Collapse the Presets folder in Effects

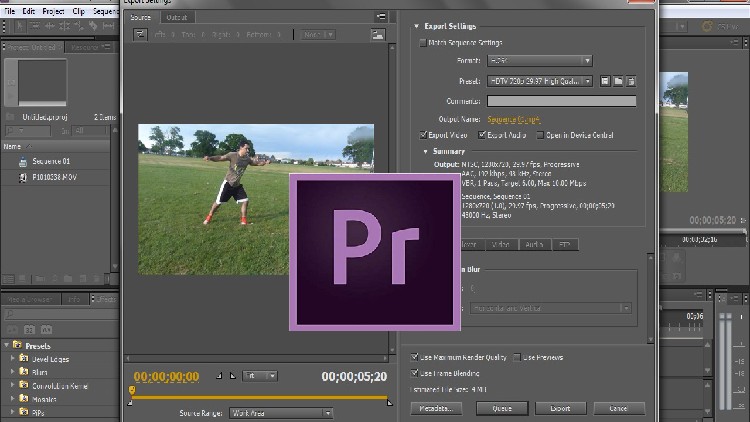point(6,345)
